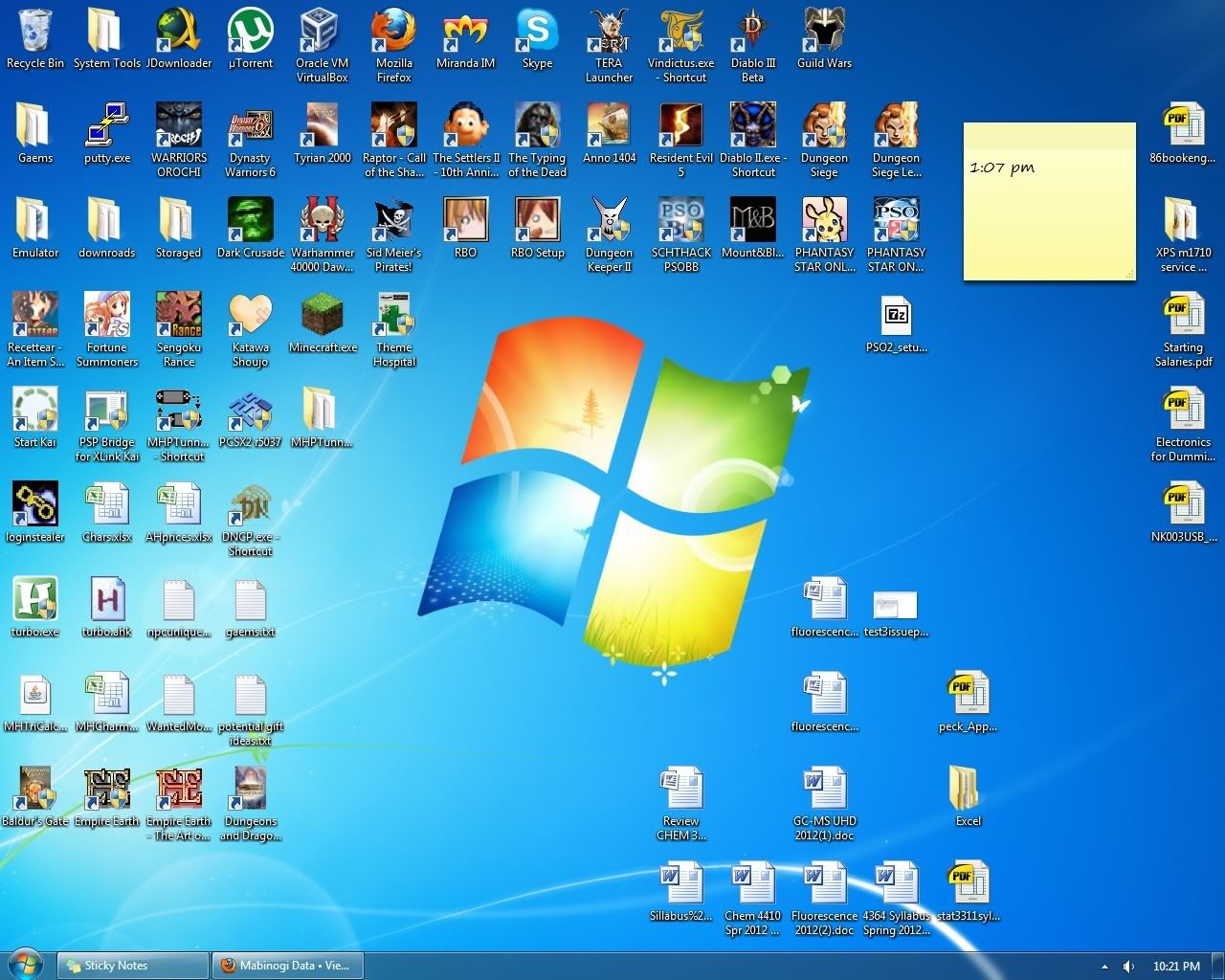The height and width of the screenshot is (980, 1225).
Task: Select the putty.exe icon
Action: pos(107,125)
